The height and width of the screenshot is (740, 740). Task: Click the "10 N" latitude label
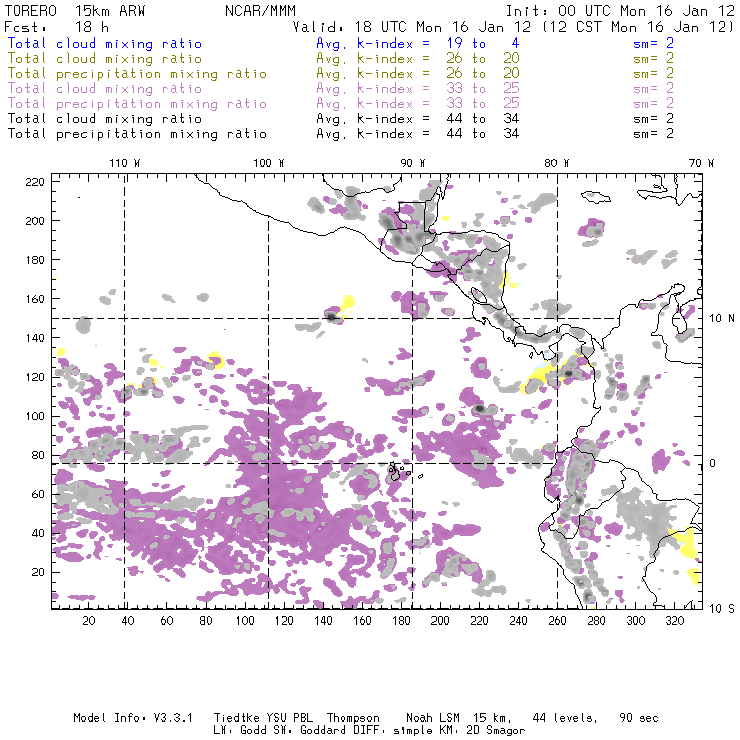[x=722, y=319]
